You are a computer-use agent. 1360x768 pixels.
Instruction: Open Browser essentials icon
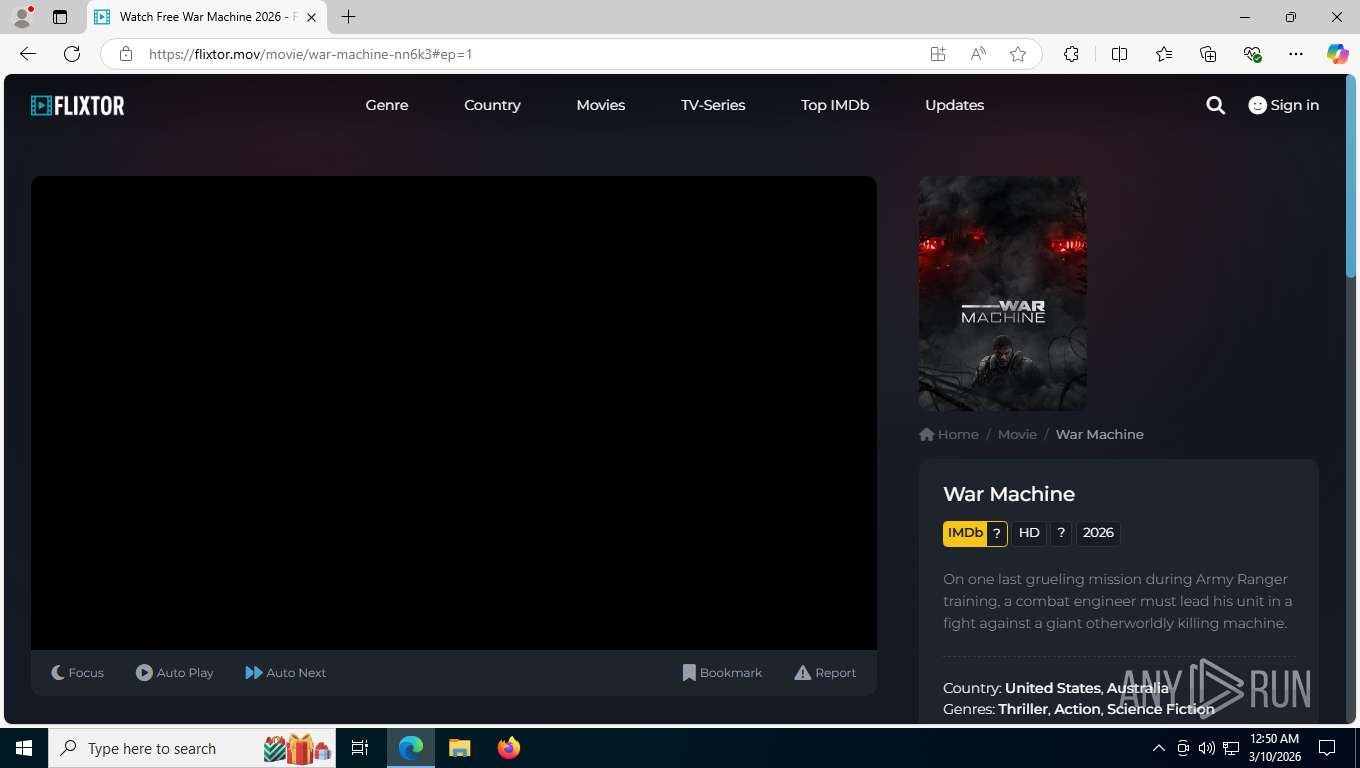pos(1252,54)
